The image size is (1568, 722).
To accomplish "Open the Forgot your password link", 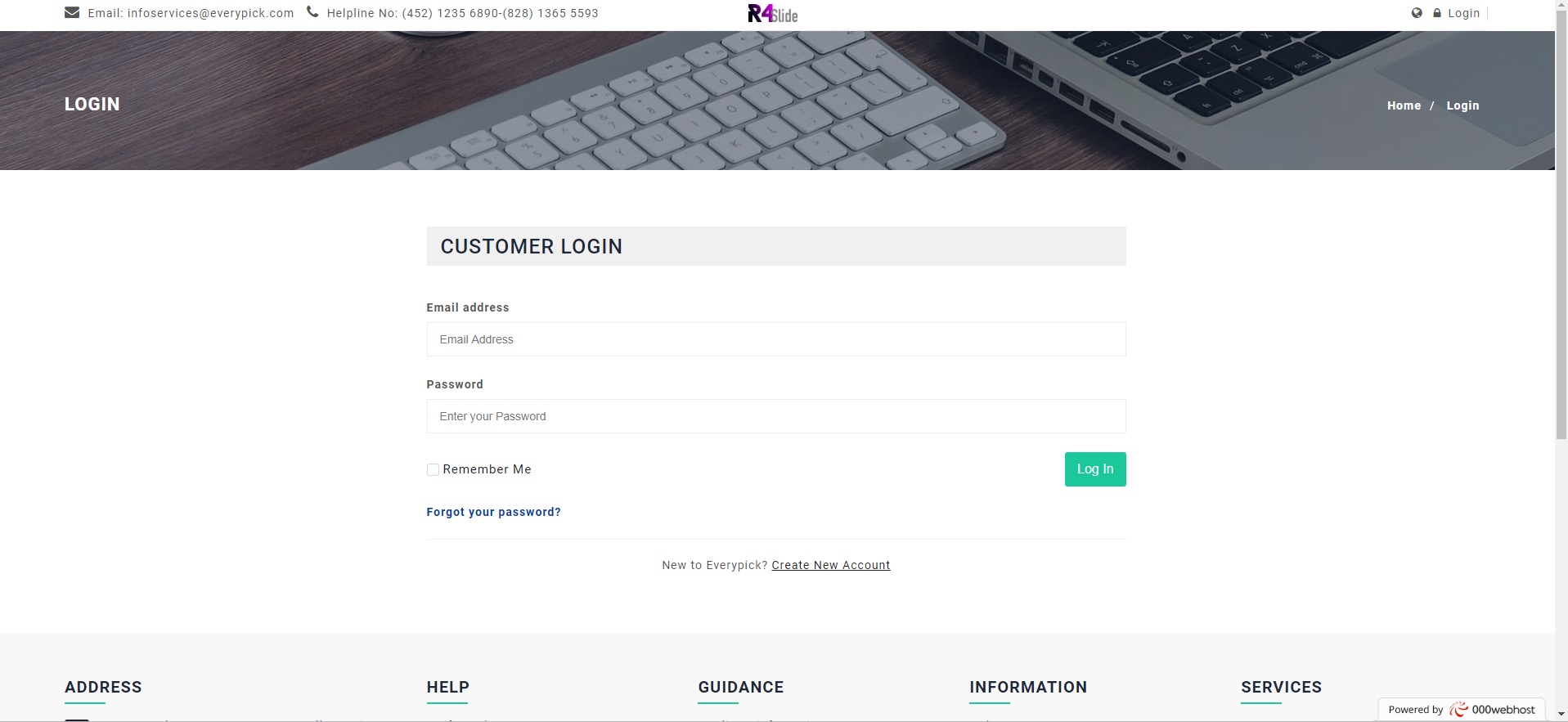I will coord(494,512).
